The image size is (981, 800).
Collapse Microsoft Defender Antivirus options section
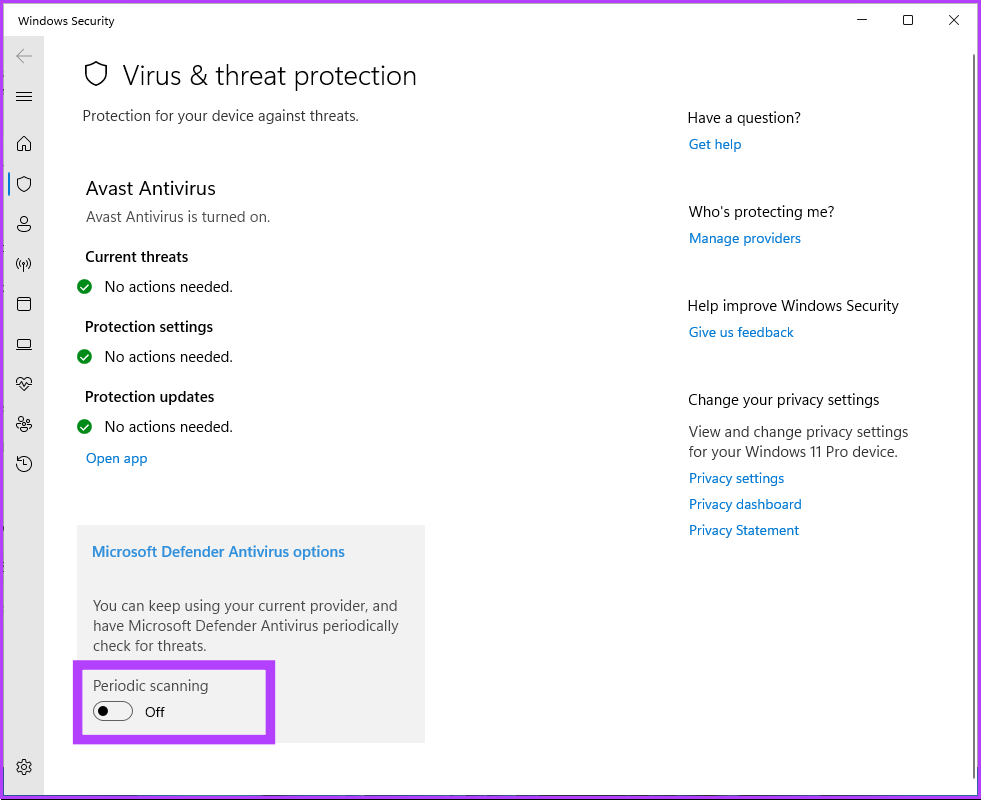pos(218,552)
